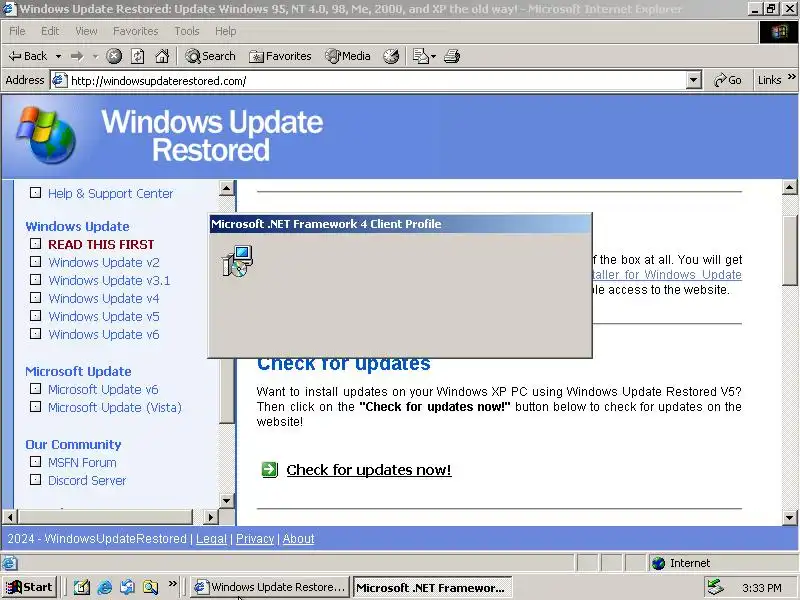Click the Privacy footer link

click(255, 539)
